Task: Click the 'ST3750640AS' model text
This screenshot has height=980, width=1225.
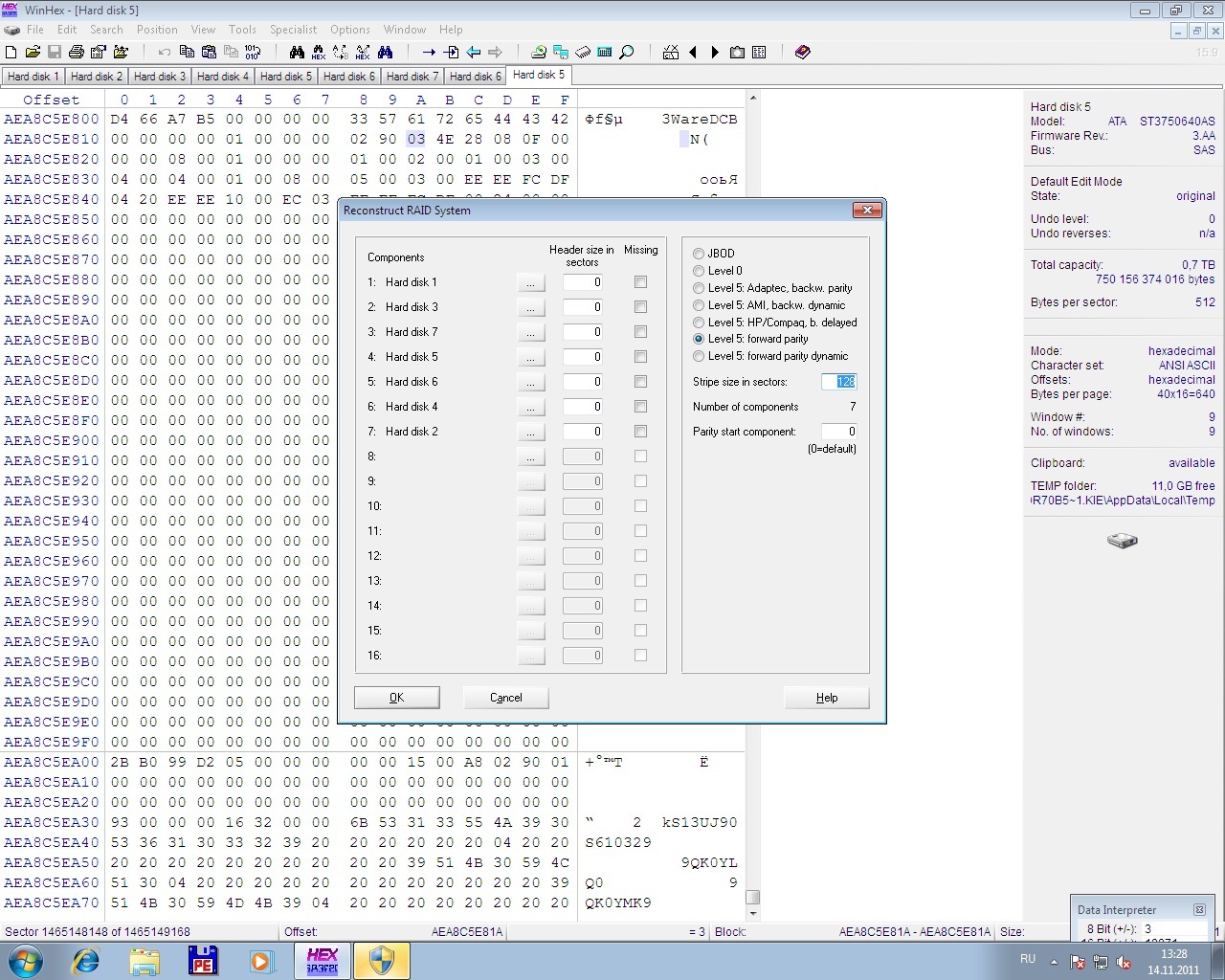Action: pos(1177,122)
